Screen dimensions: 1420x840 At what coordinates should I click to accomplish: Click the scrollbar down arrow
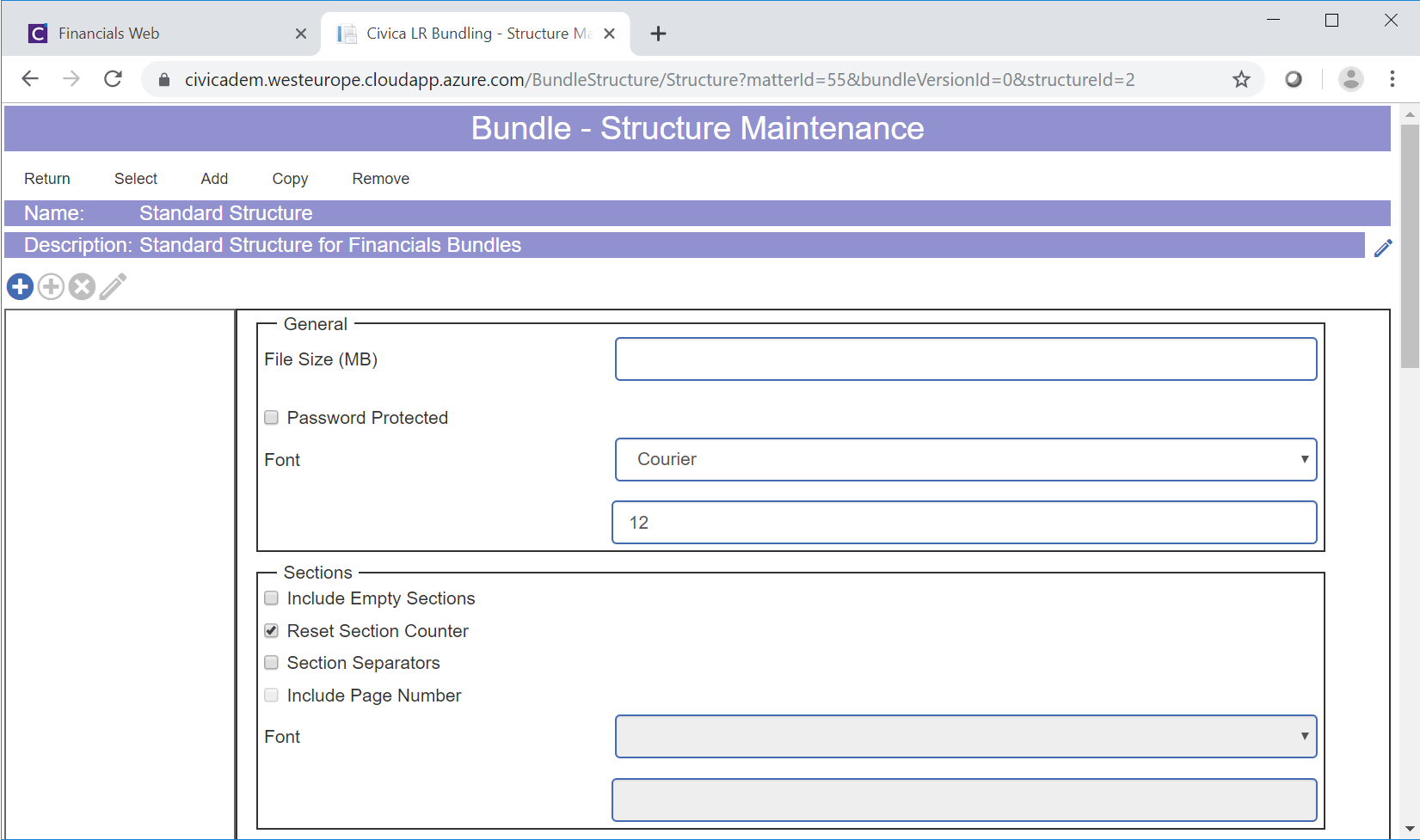[x=1410, y=829]
